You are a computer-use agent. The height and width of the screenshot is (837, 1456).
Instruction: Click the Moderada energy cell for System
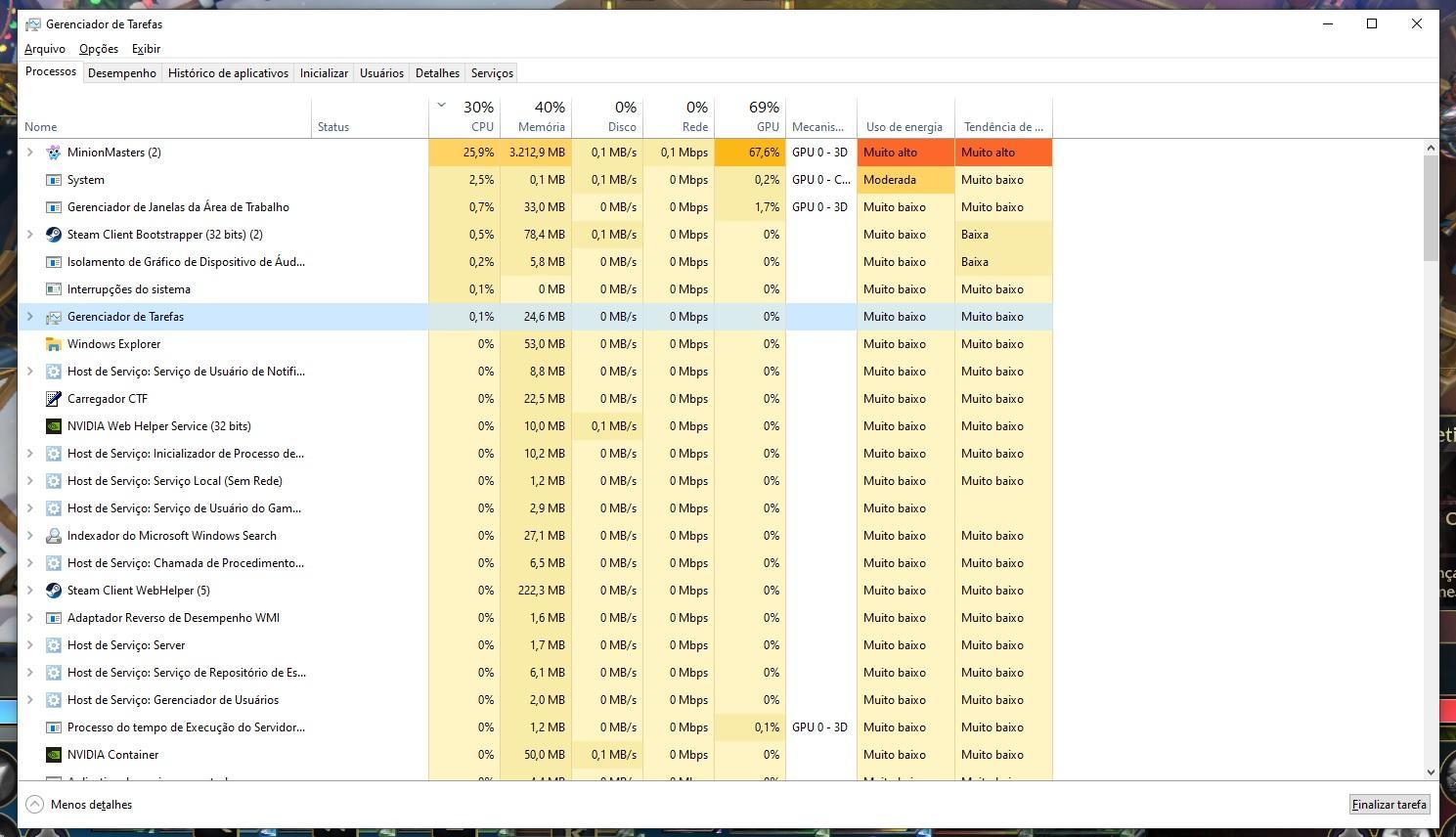(x=905, y=180)
